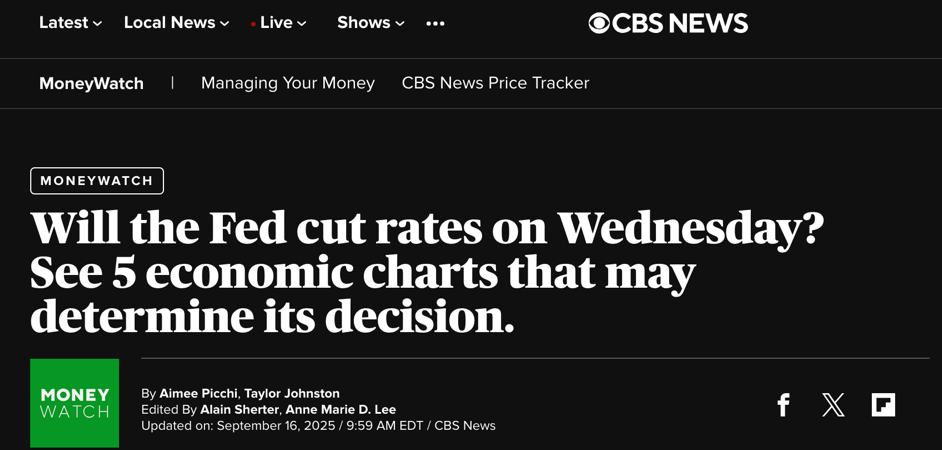Expand the Latest dropdown menu
The height and width of the screenshot is (450, 942).
pos(70,23)
